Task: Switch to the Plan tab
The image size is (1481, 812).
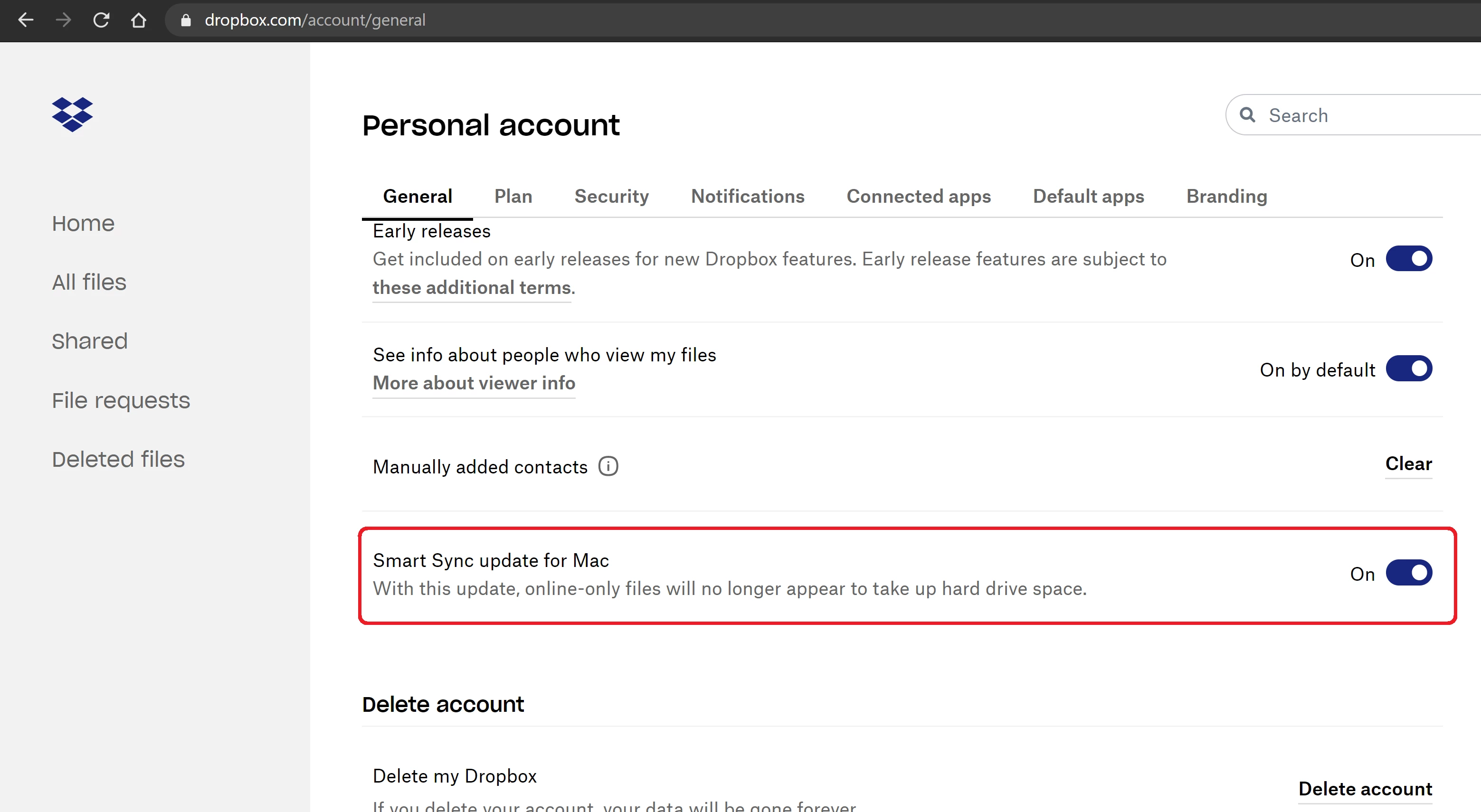Action: 513,197
